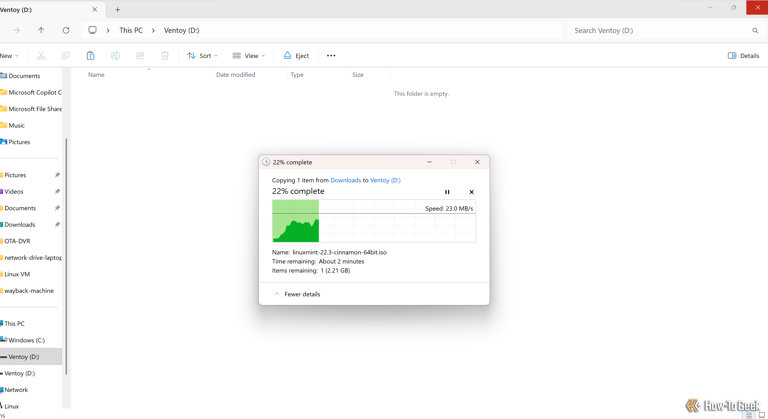Click Ventoy (D:) in the address bar
This screenshot has height=419, width=768.
(181, 30)
